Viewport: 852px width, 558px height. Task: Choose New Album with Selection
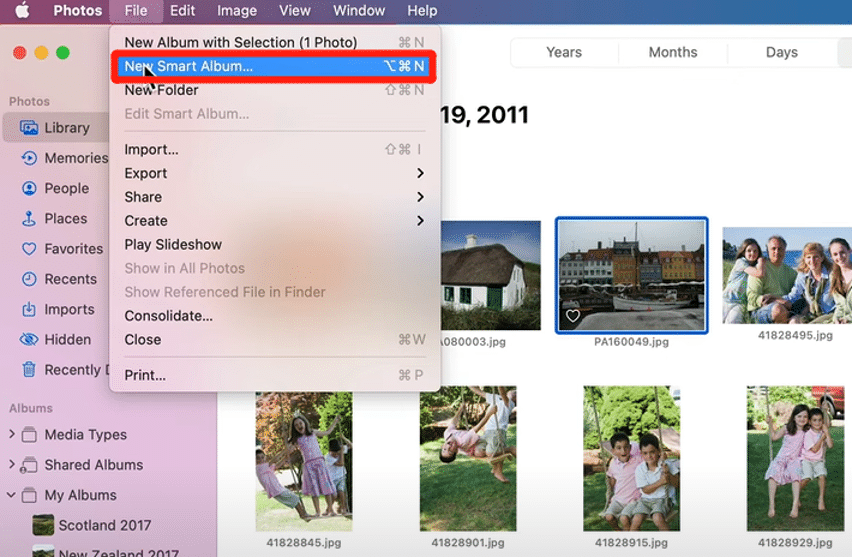tap(274, 42)
